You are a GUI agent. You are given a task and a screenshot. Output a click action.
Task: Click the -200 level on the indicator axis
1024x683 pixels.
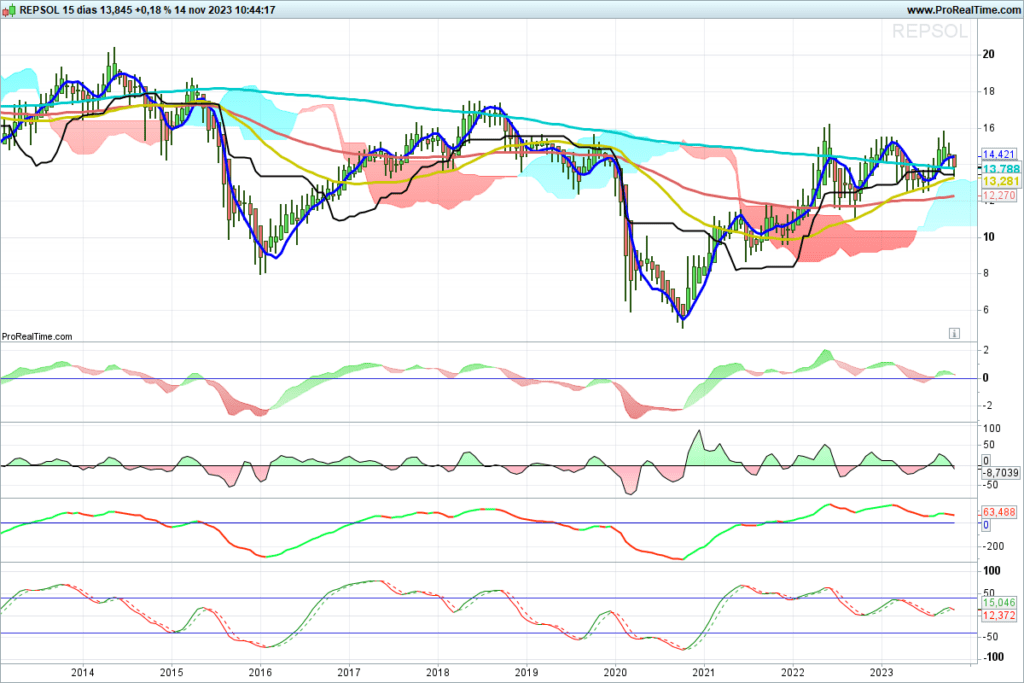coord(993,547)
